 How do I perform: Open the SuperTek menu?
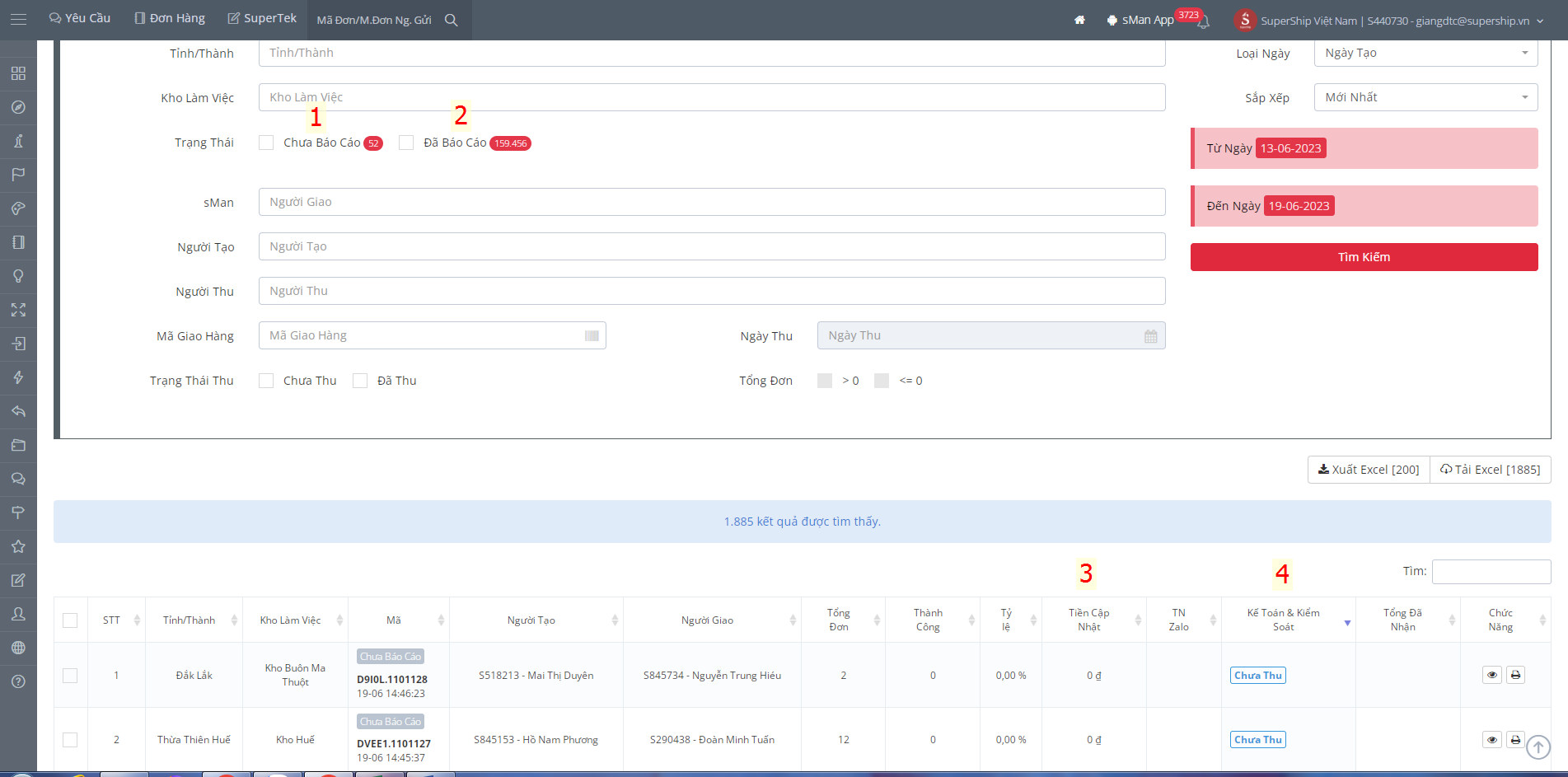point(262,18)
